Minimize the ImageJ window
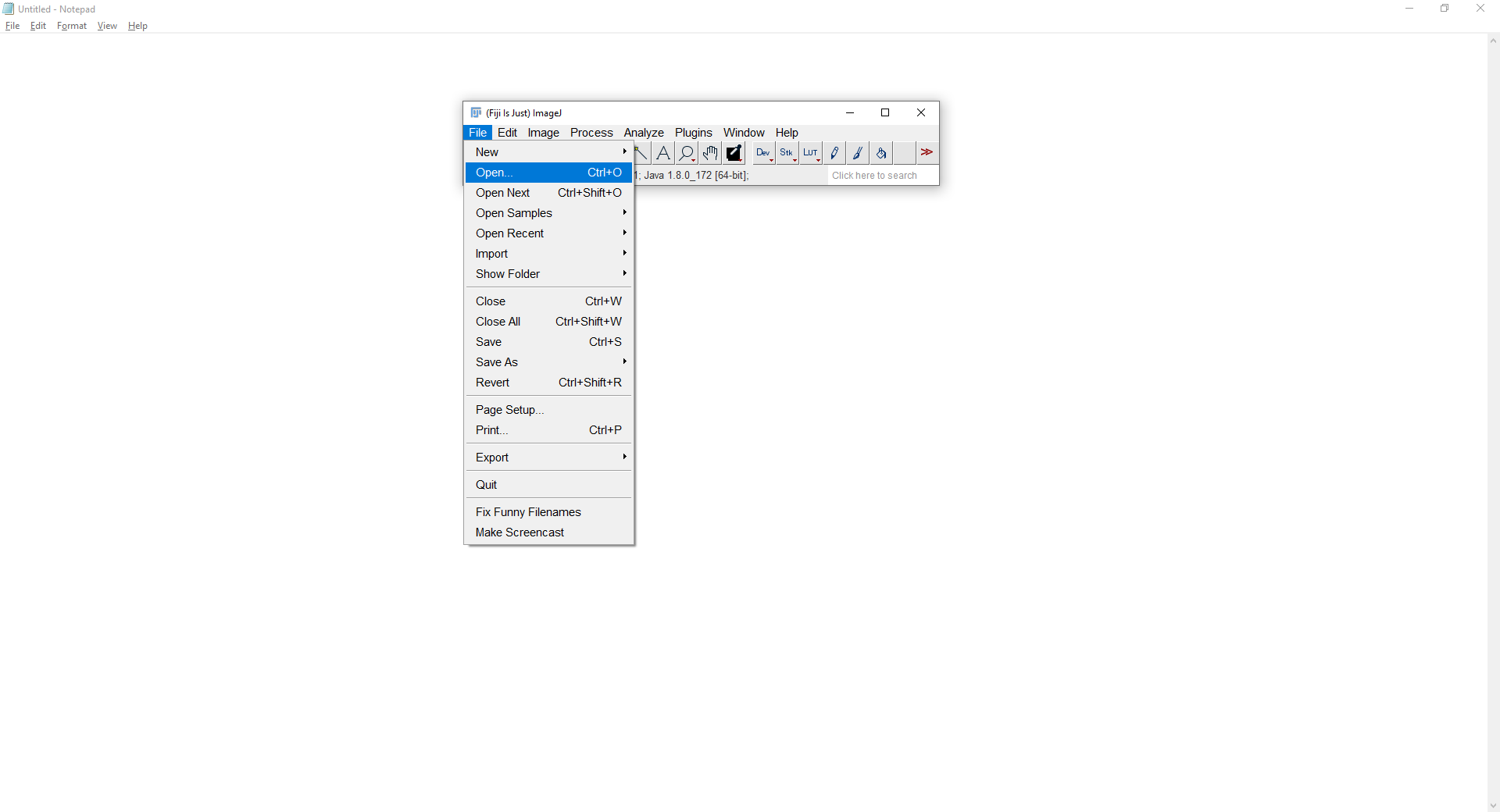The image size is (1500, 812). [x=850, y=112]
